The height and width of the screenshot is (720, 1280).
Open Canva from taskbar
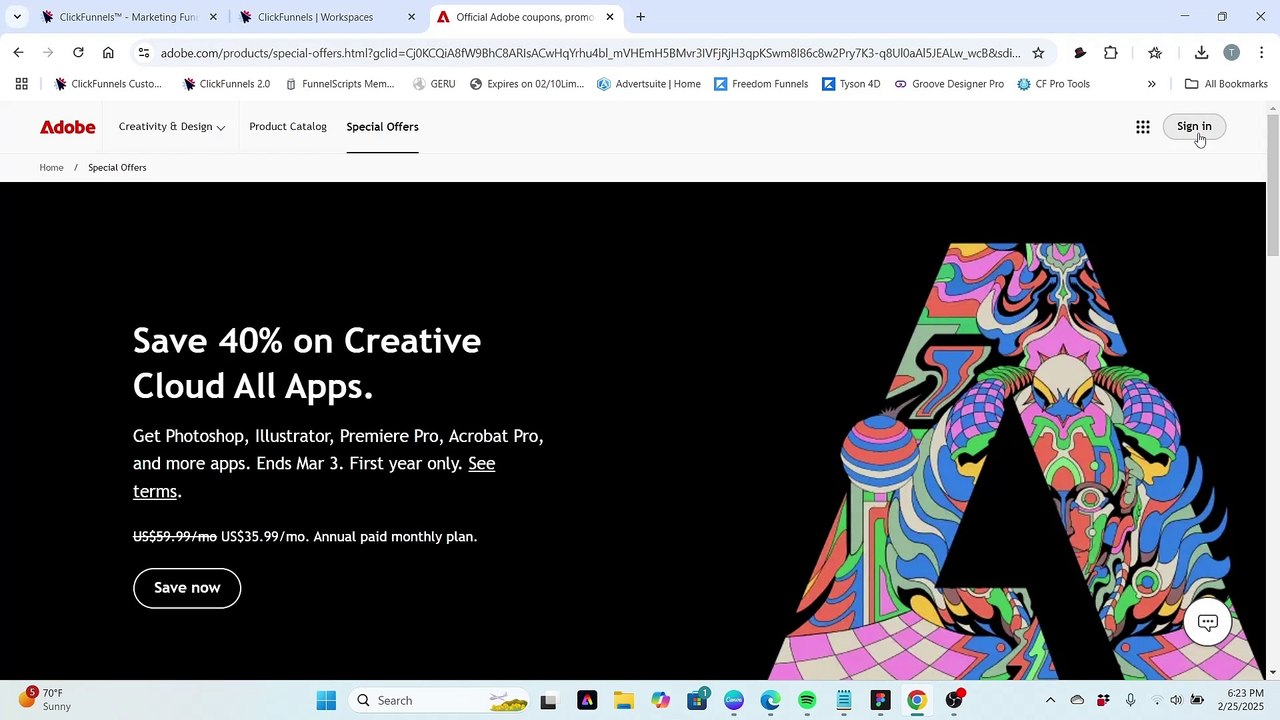[x=734, y=700]
